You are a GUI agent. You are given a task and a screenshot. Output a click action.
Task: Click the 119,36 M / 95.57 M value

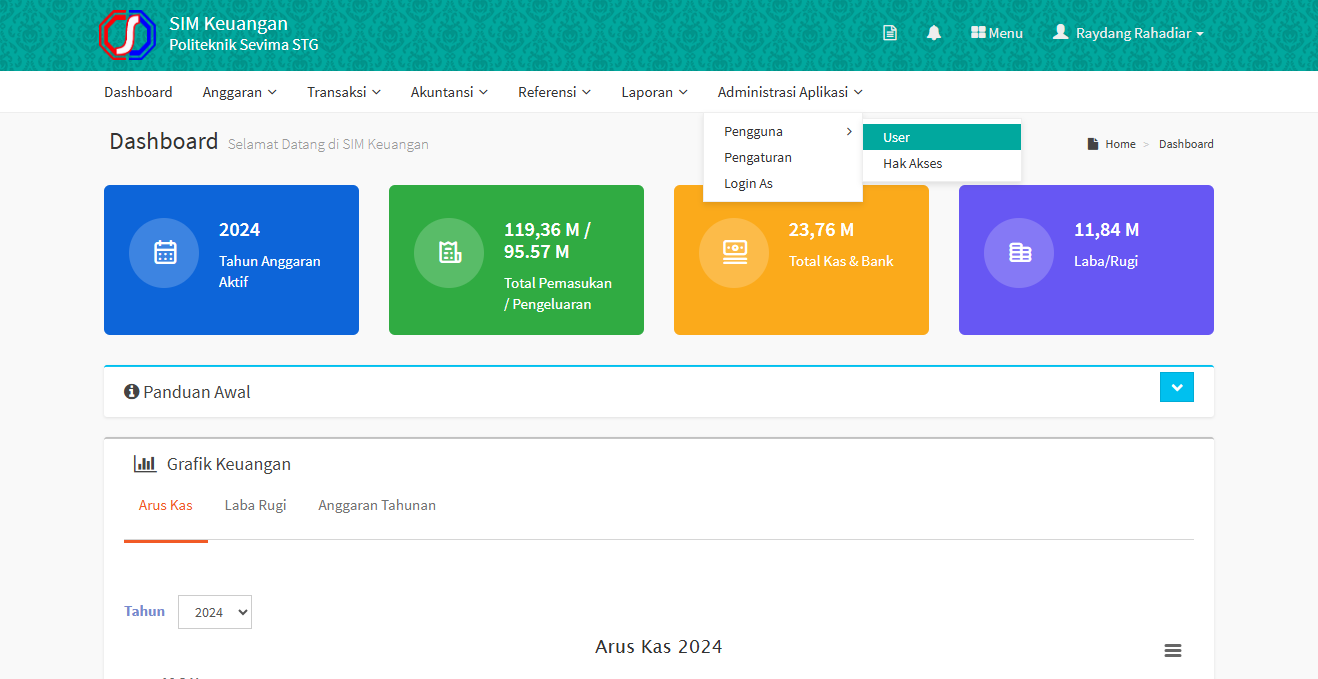[x=547, y=241]
